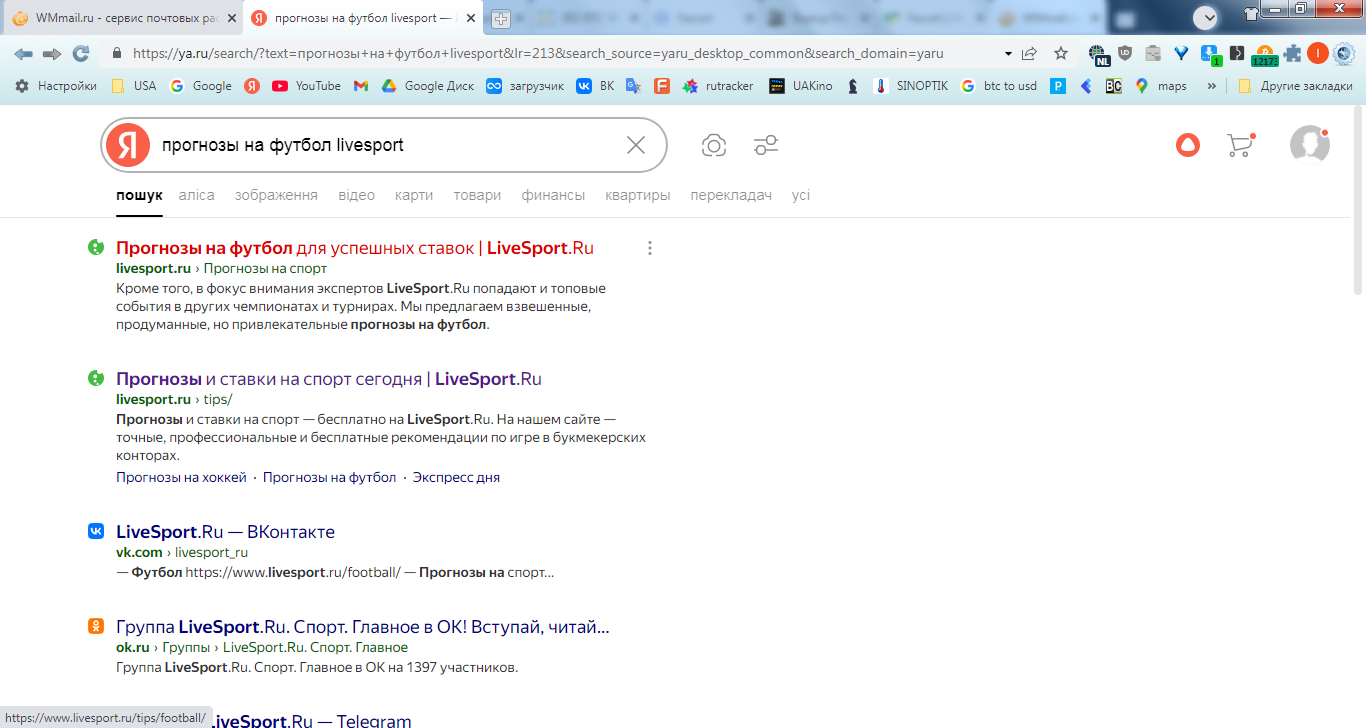Show hidden bookmarks with the chevron
1366x728 pixels.
coord(1212,86)
